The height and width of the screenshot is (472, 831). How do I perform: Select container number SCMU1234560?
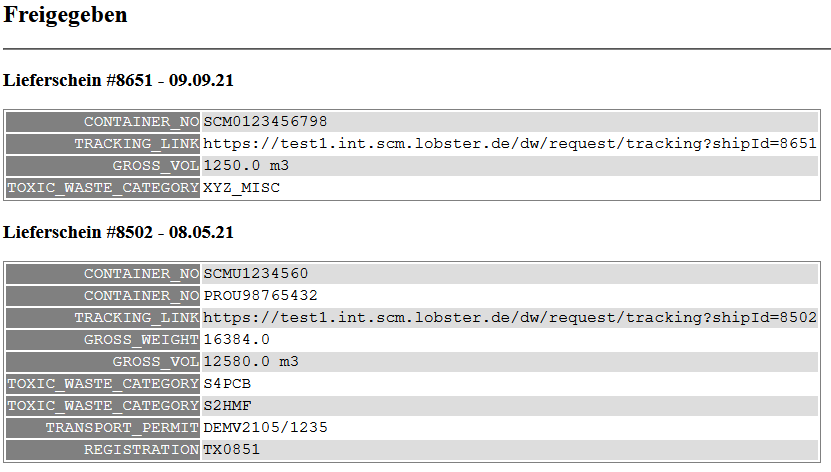click(256, 274)
